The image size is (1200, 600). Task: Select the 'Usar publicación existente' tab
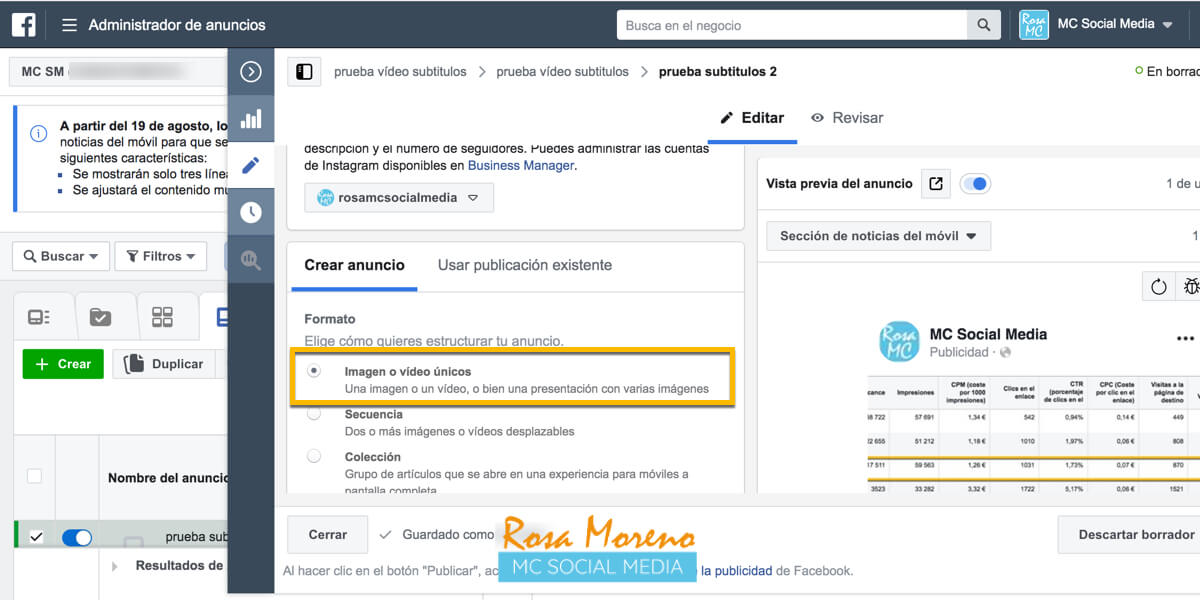pos(525,266)
